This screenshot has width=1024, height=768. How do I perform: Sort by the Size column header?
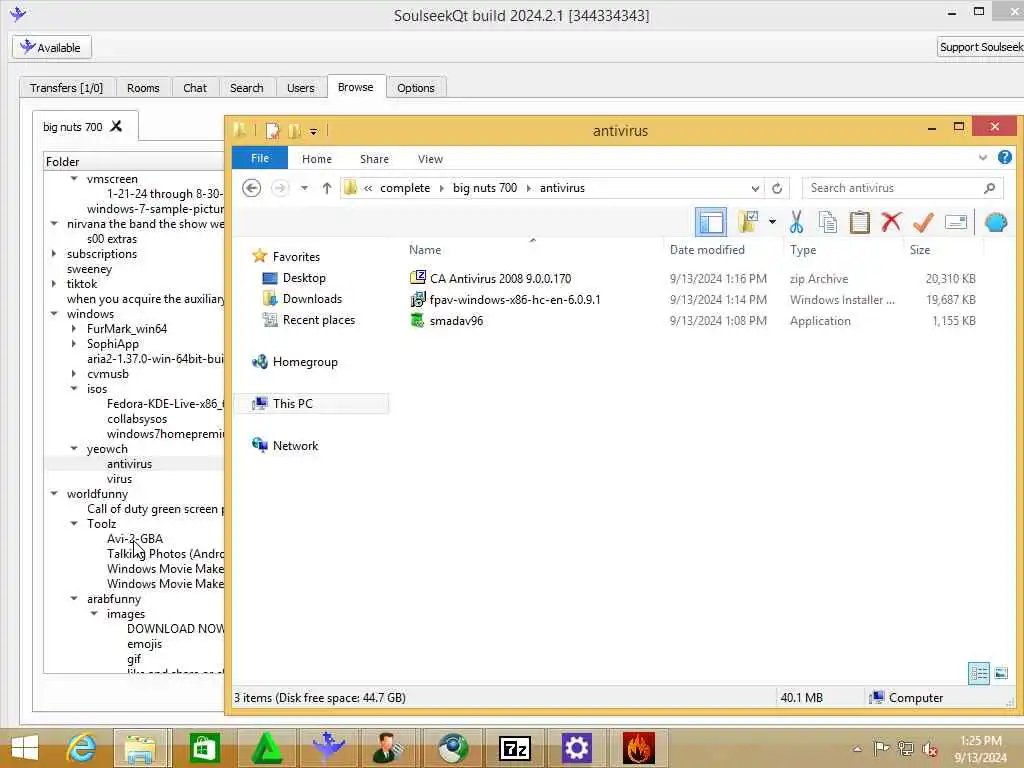coord(920,250)
